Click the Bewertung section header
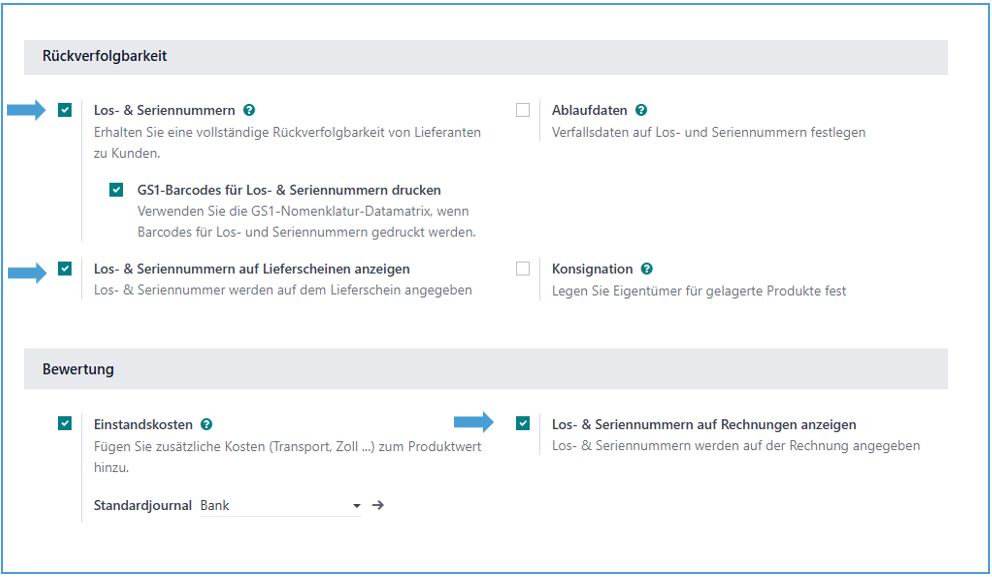992x577 pixels. coord(78,369)
